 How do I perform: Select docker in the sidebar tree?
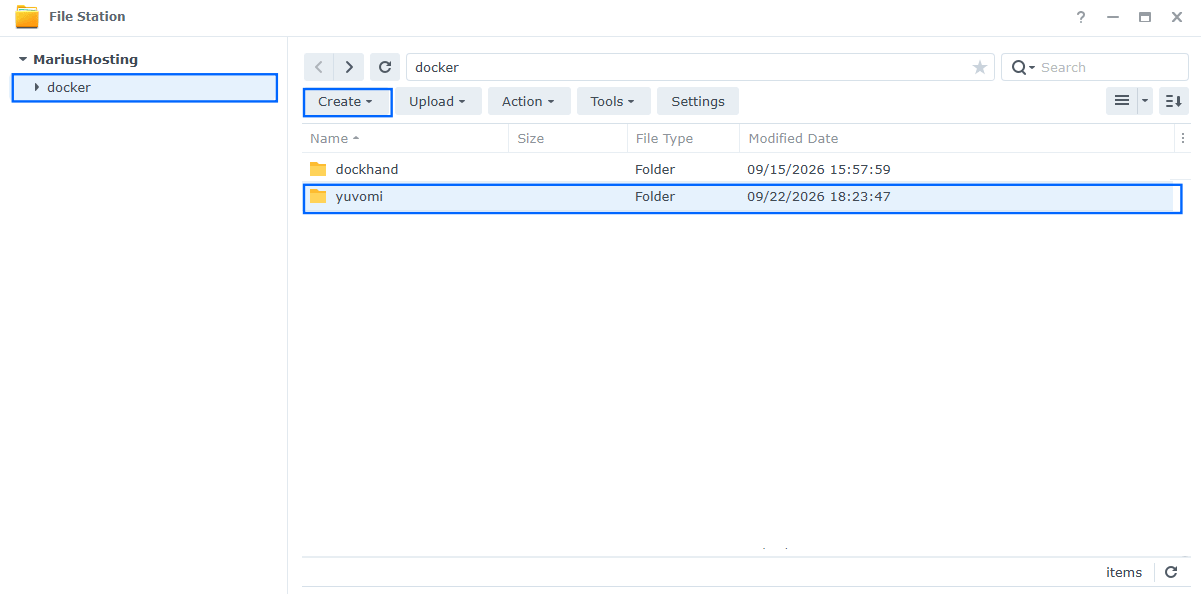[145, 88]
